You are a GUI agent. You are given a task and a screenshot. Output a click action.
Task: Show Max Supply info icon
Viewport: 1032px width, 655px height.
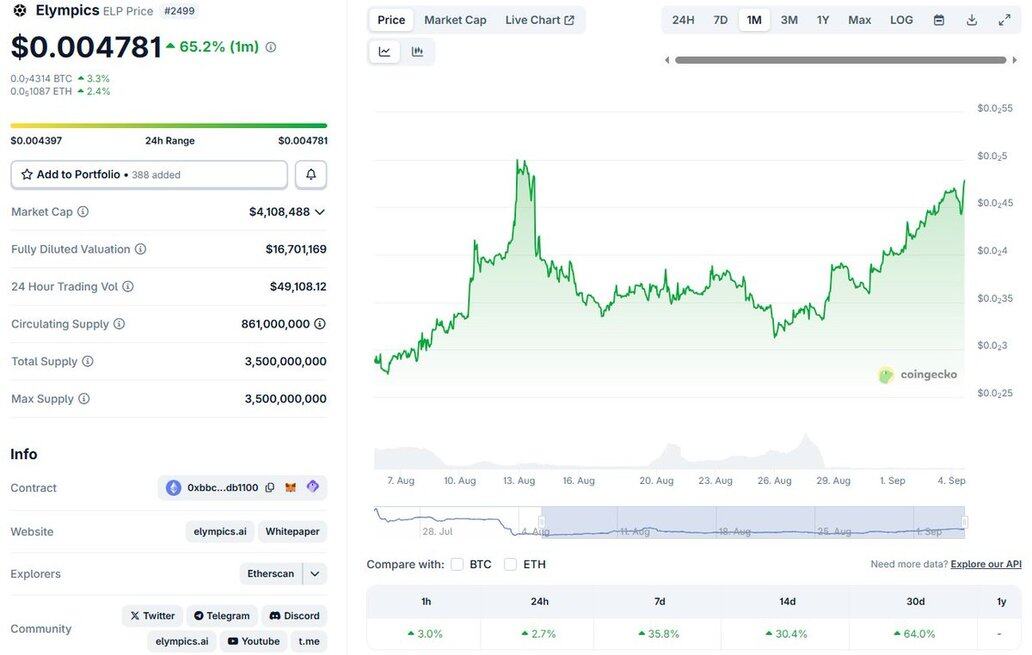[x=84, y=399]
